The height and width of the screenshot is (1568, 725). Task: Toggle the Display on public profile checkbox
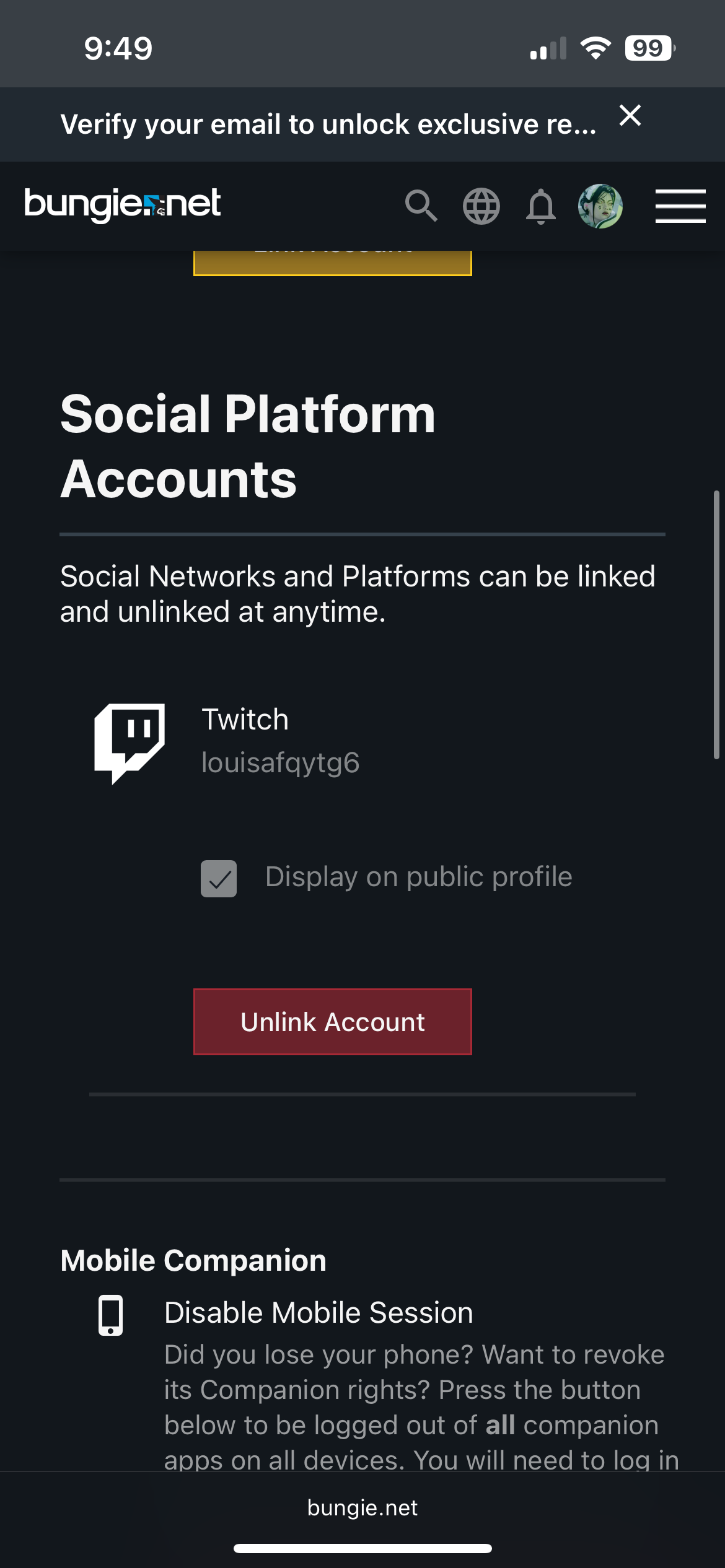(219, 878)
